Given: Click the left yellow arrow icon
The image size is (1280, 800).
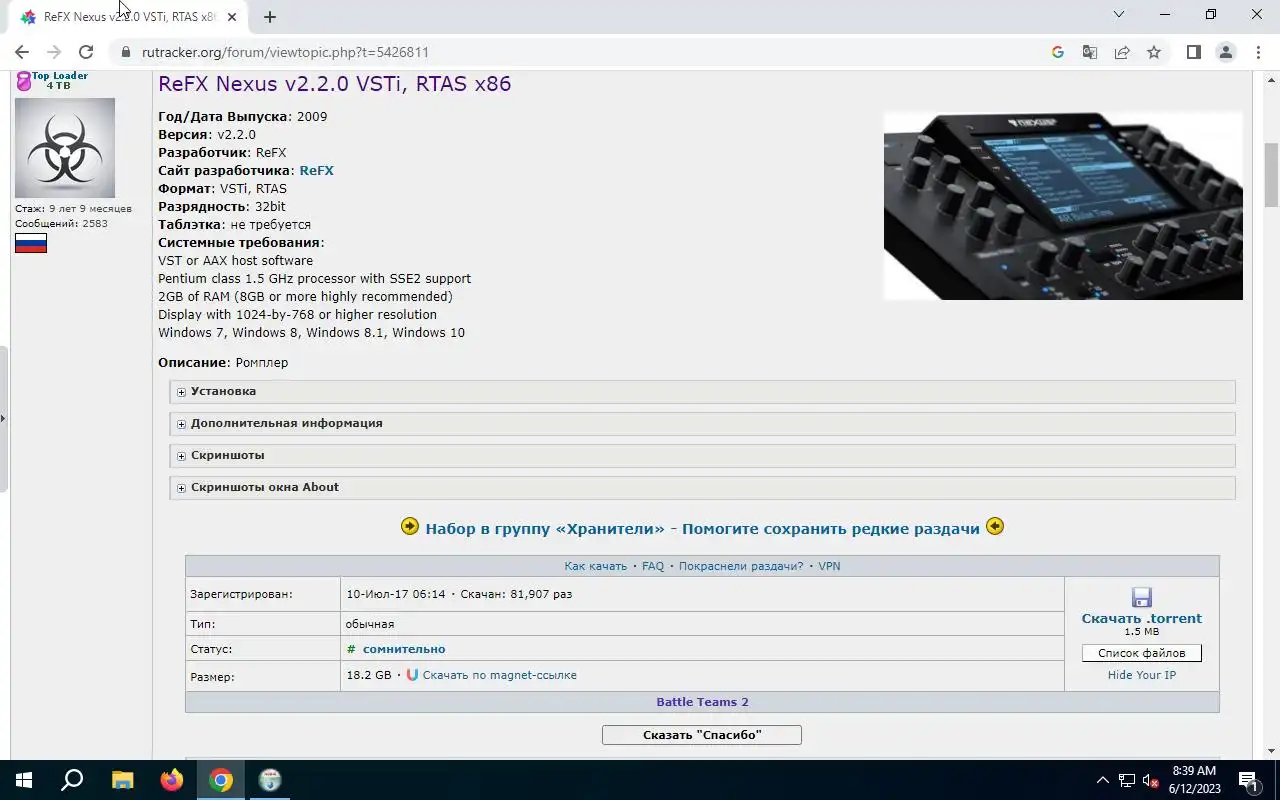Looking at the screenshot, I should pos(410,527).
